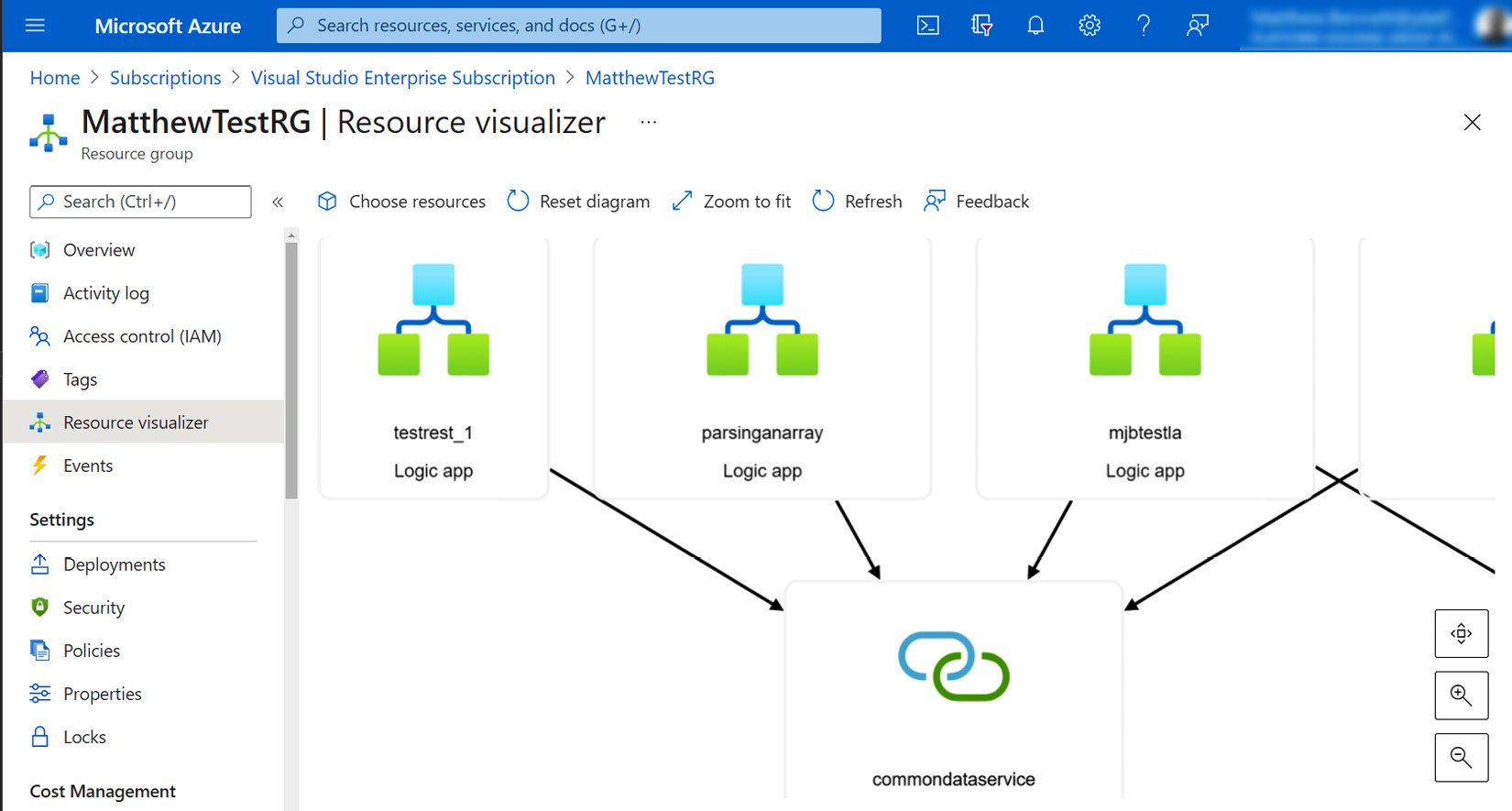1512x811 pixels.
Task: Click Zoom to fit in the toolbar
Action: 731,202
